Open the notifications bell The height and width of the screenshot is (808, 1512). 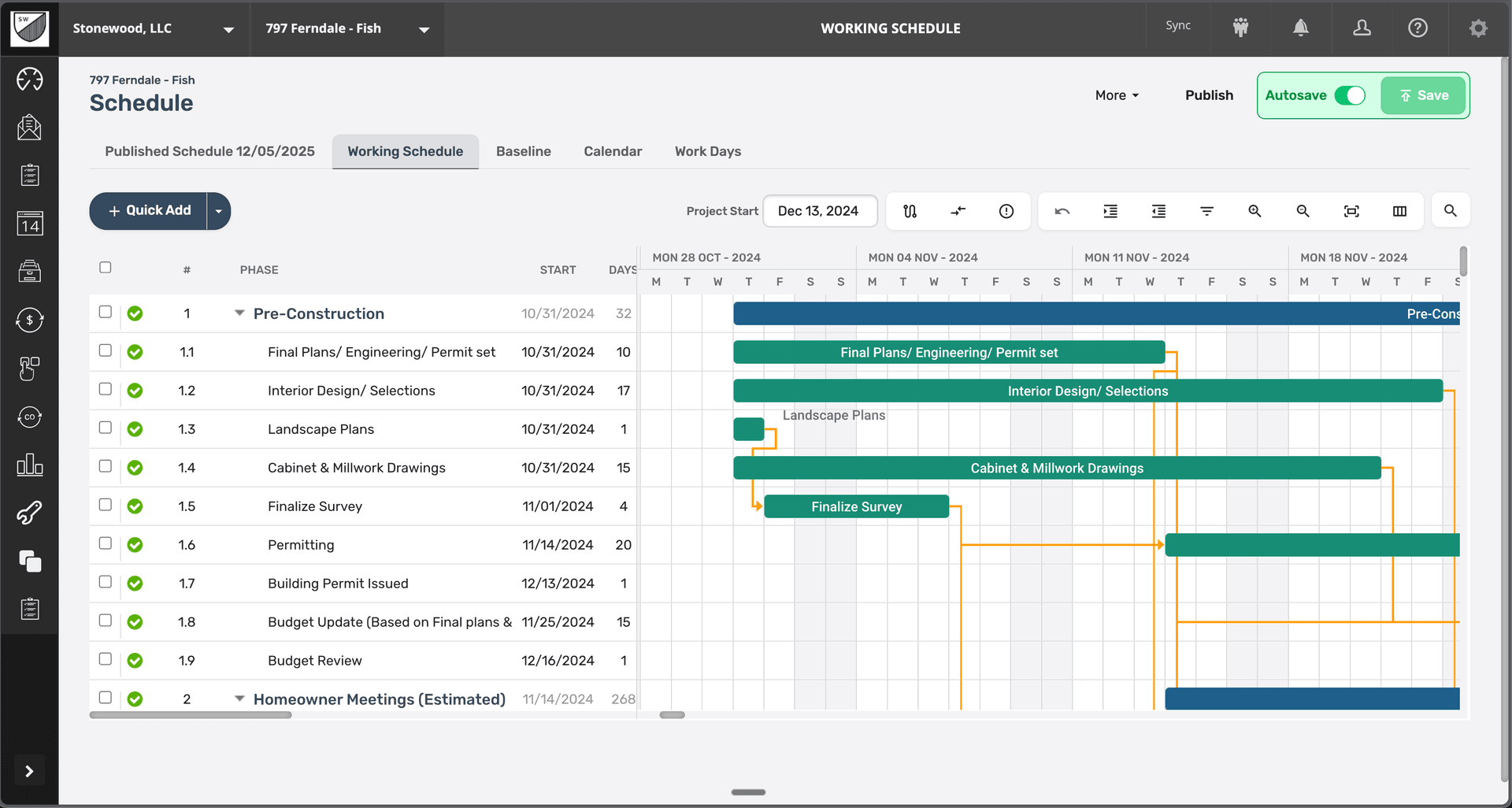click(1301, 28)
